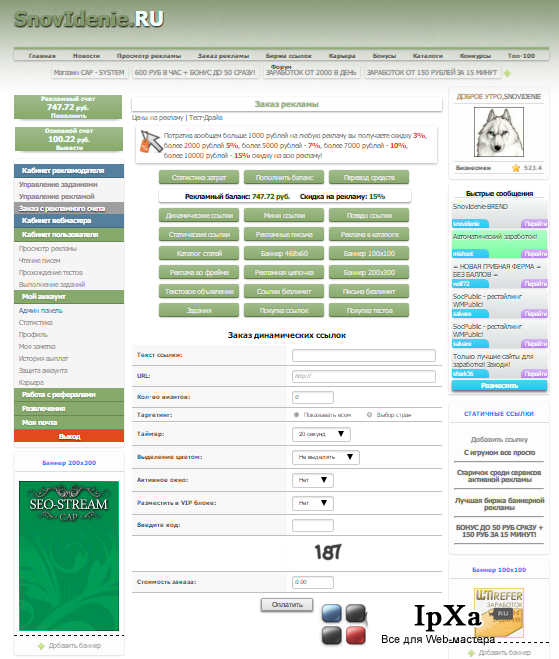Open the Бонусы menu item
Image resolution: width=559 pixels, height=659 pixels.
coord(384,56)
